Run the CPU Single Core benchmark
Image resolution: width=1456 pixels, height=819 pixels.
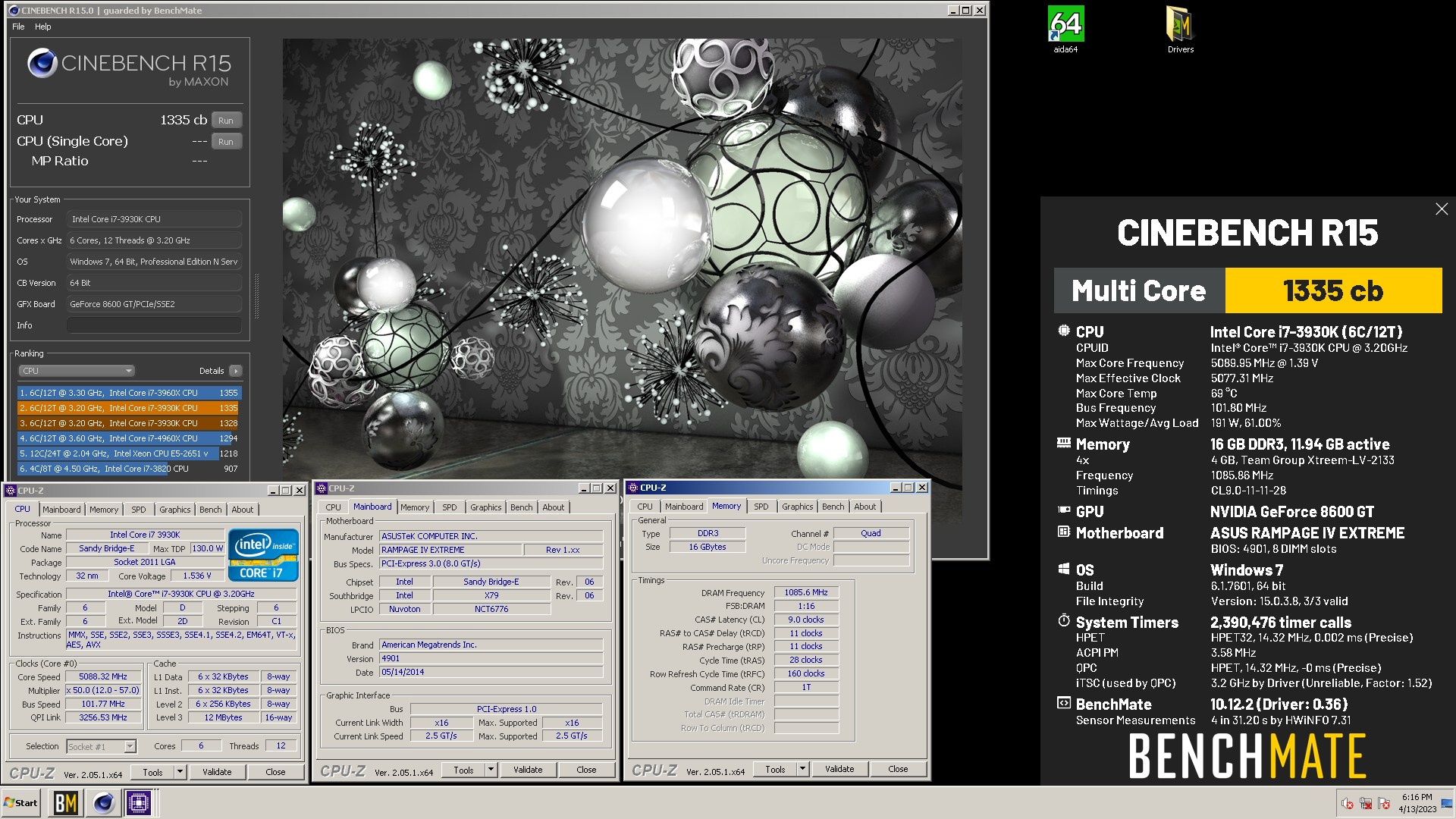point(226,142)
